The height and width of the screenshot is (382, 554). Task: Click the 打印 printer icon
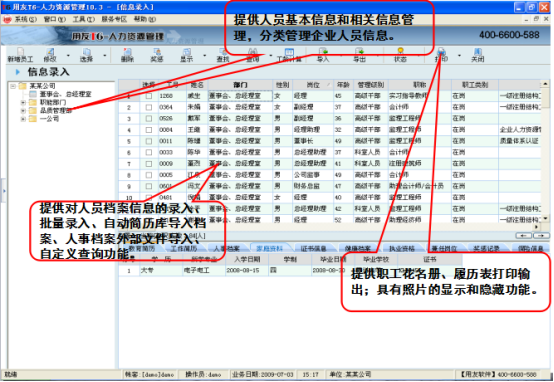[441, 52]
